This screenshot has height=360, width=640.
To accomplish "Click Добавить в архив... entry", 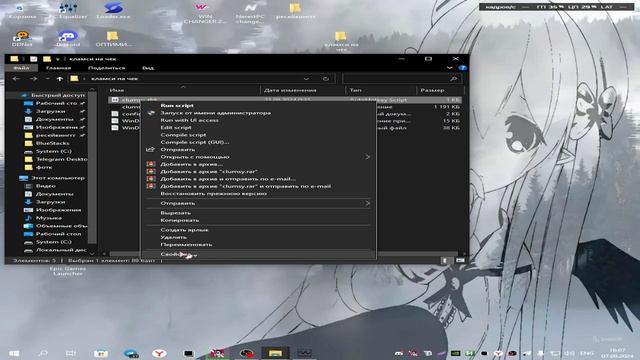I will [x=191, y=164].
